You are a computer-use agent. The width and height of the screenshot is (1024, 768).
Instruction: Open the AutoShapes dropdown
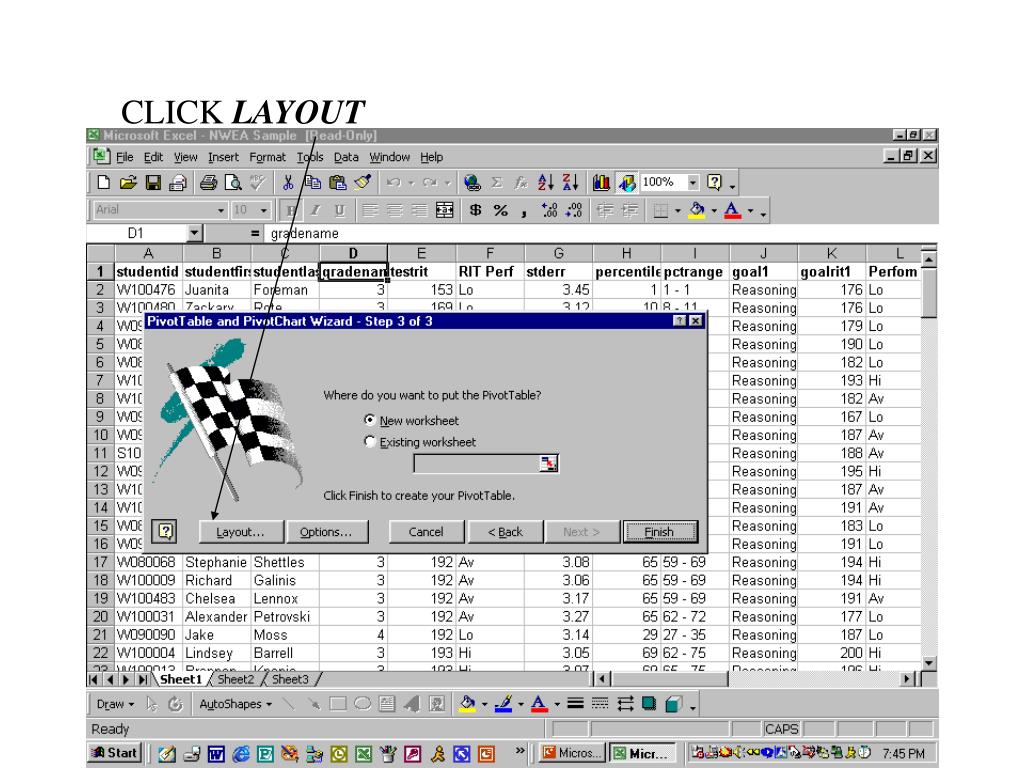pyautogui.click(x=235, y=704)
